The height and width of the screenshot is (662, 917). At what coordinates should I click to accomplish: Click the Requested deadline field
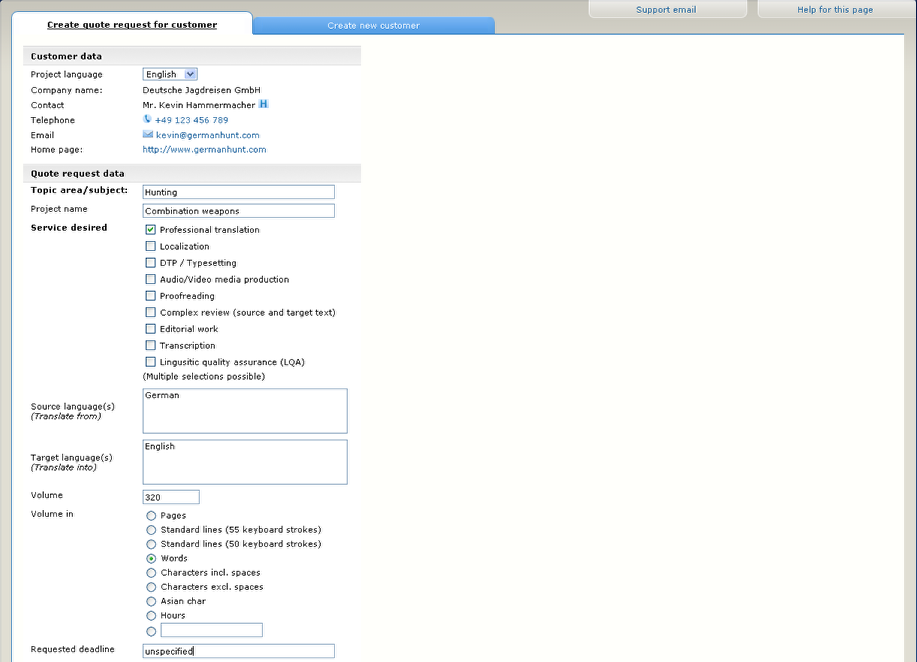[x=238, y=650]
